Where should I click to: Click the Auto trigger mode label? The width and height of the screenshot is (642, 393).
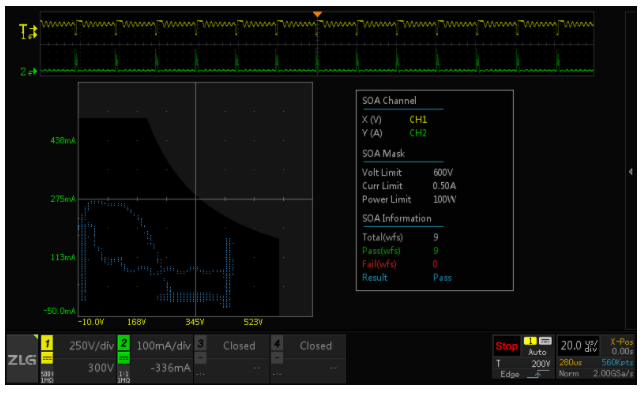pyautogui.click(x=537, y=352)
